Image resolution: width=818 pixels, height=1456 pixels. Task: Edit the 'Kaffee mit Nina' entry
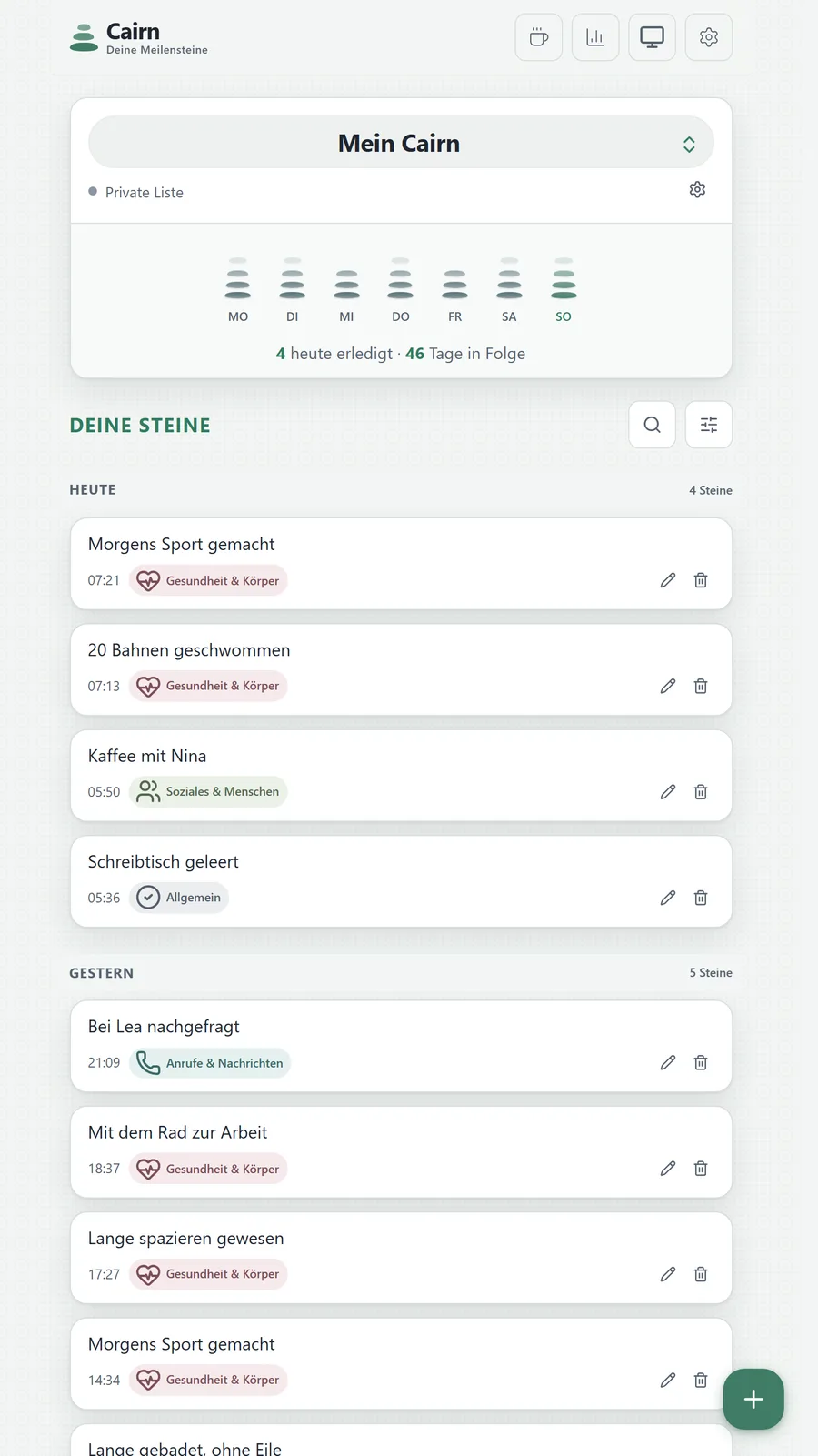pyautogui.click(x=668, y=792)
